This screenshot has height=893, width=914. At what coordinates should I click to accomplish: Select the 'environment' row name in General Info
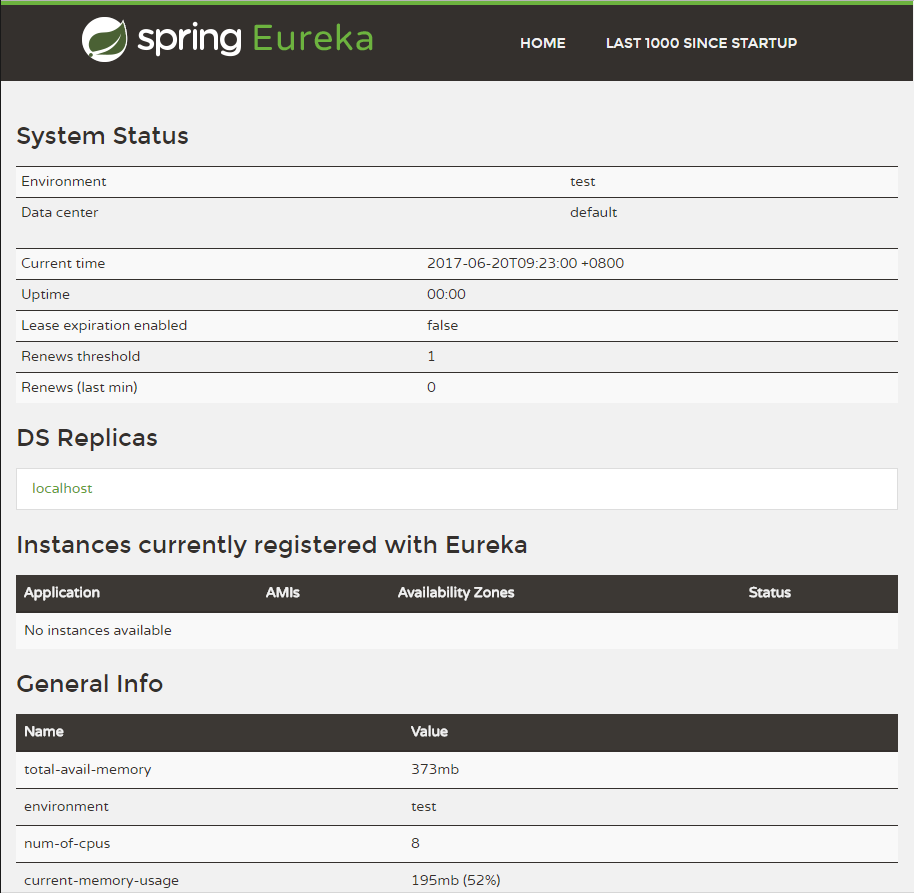66,806
